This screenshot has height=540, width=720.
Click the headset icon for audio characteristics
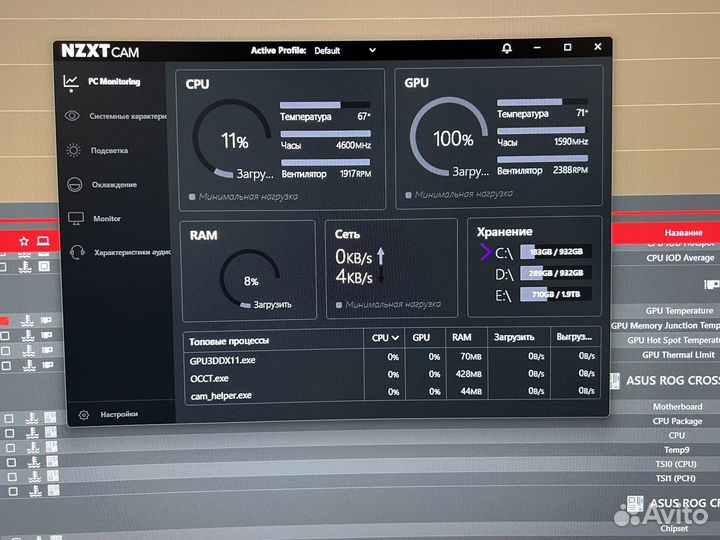click(x=77, y=252)
